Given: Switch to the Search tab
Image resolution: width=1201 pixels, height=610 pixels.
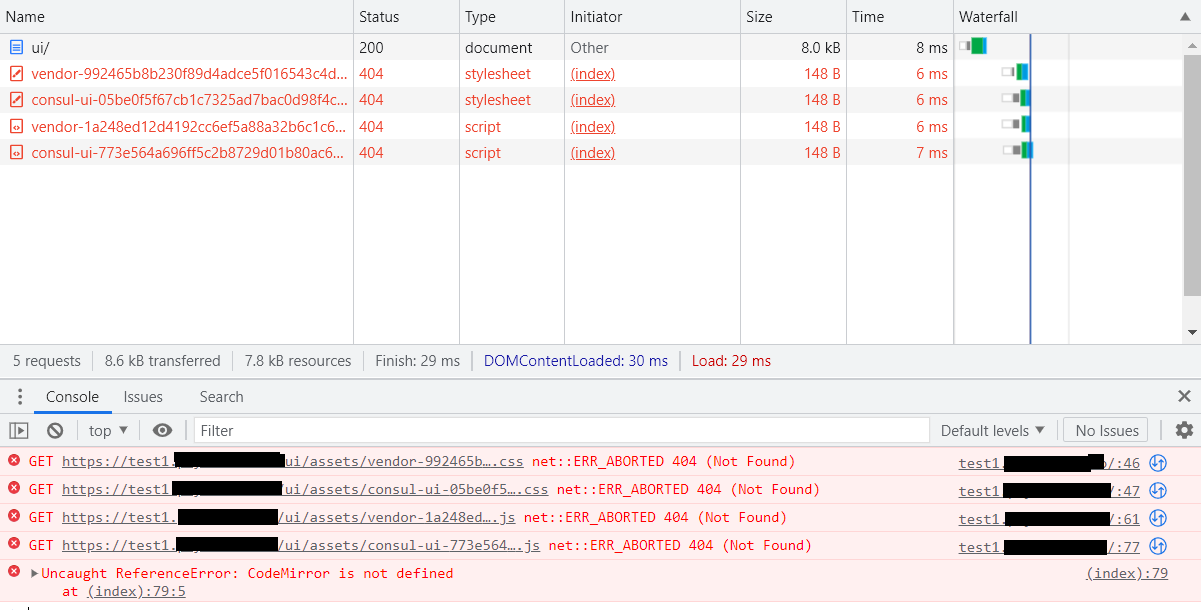Looking at the screenshot, I should click(221, 397).
